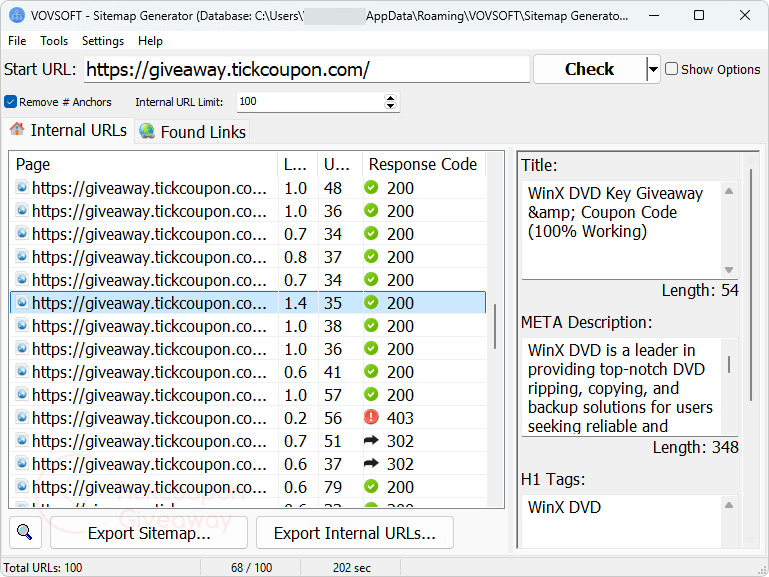769x577 pixels.
Task: Click green check icon in highlighted 1.4 row
Action: point(371,302)
